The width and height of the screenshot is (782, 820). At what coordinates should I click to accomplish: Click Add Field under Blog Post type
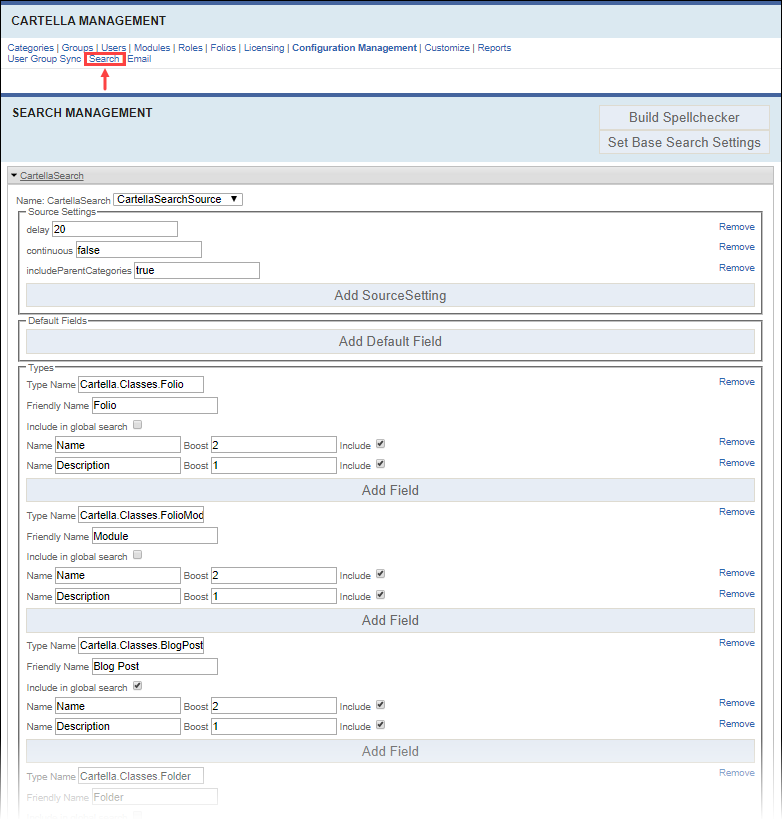coord(390,751)
